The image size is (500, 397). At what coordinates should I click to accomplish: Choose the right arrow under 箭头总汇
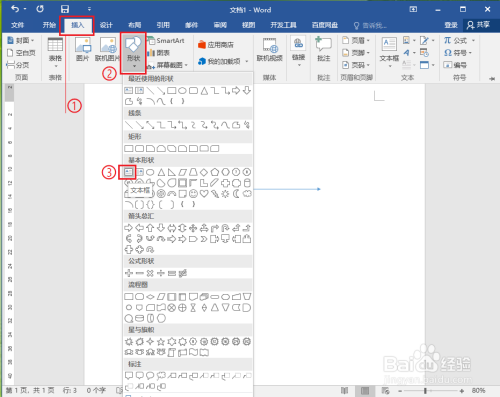[x=129, y=228]
